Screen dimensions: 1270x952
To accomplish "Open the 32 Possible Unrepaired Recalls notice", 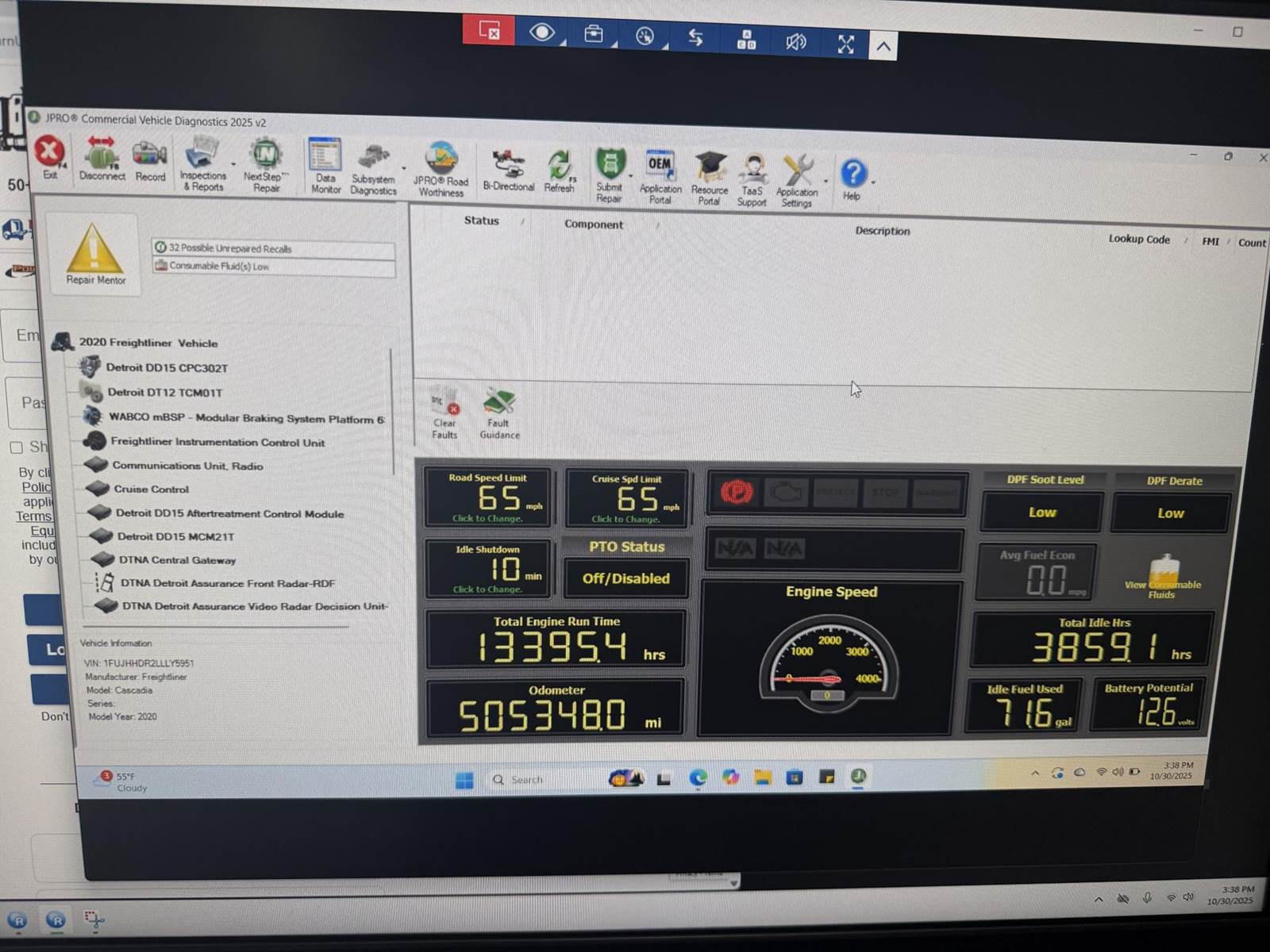I will (229, 248).
